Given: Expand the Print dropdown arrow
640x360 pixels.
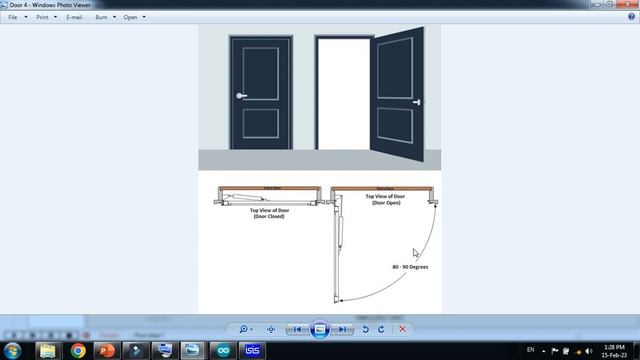Looking at the screenshot, I should coord(56,17).
